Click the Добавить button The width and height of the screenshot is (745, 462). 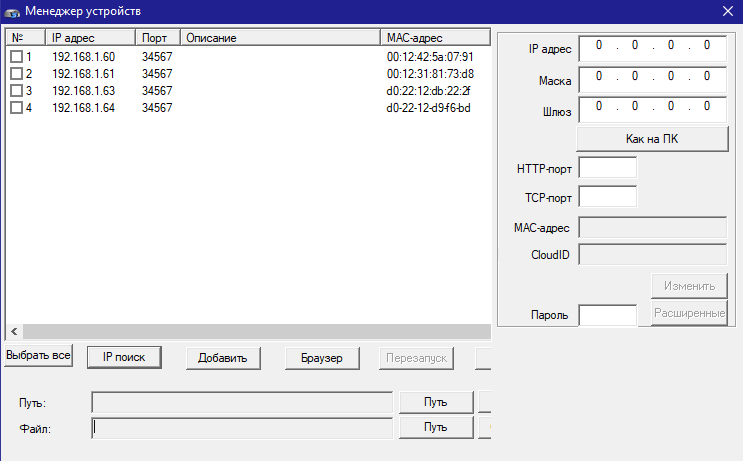click(223, 358)
